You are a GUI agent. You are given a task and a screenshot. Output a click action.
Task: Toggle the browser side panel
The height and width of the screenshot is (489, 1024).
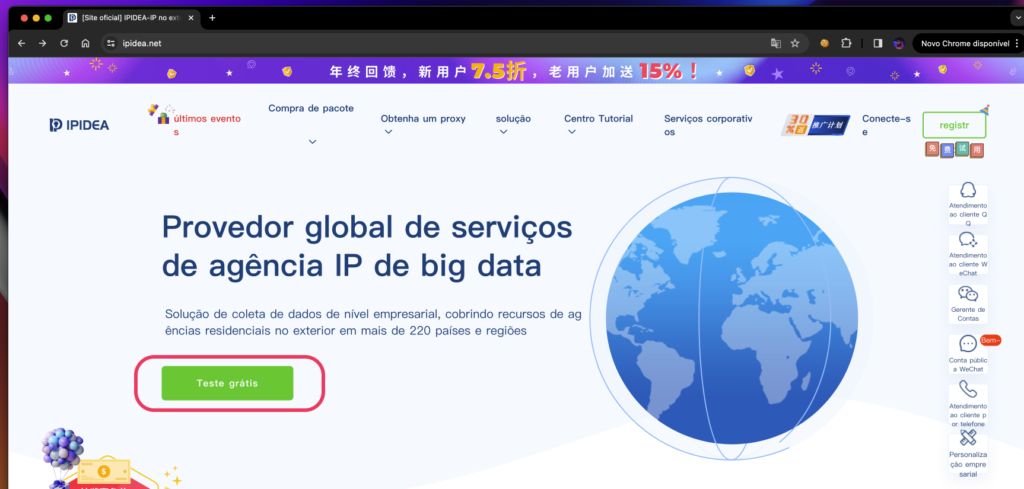[877, 44]
